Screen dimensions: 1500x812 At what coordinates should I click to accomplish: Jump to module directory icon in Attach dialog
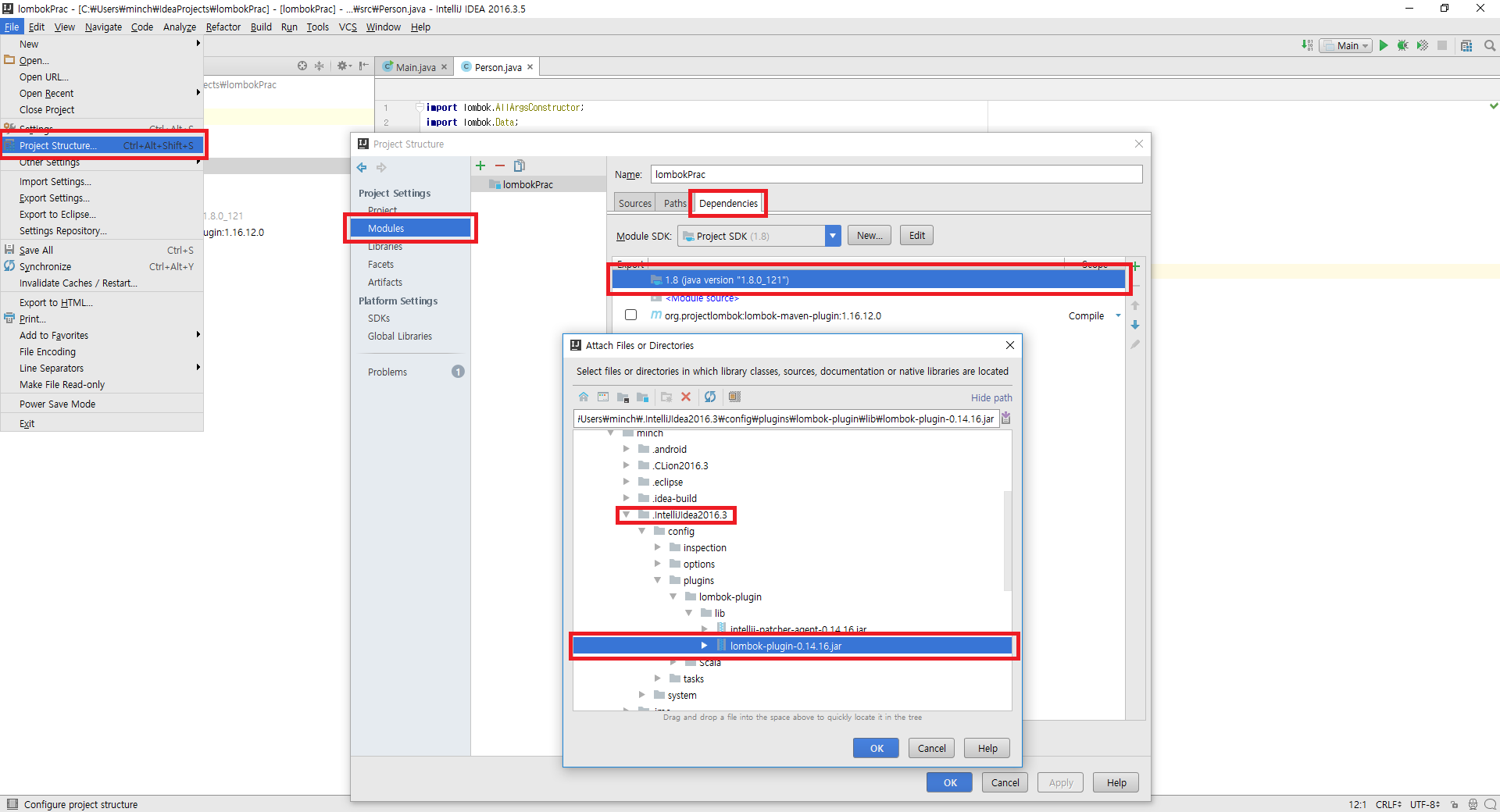click(x=642, y=397)
